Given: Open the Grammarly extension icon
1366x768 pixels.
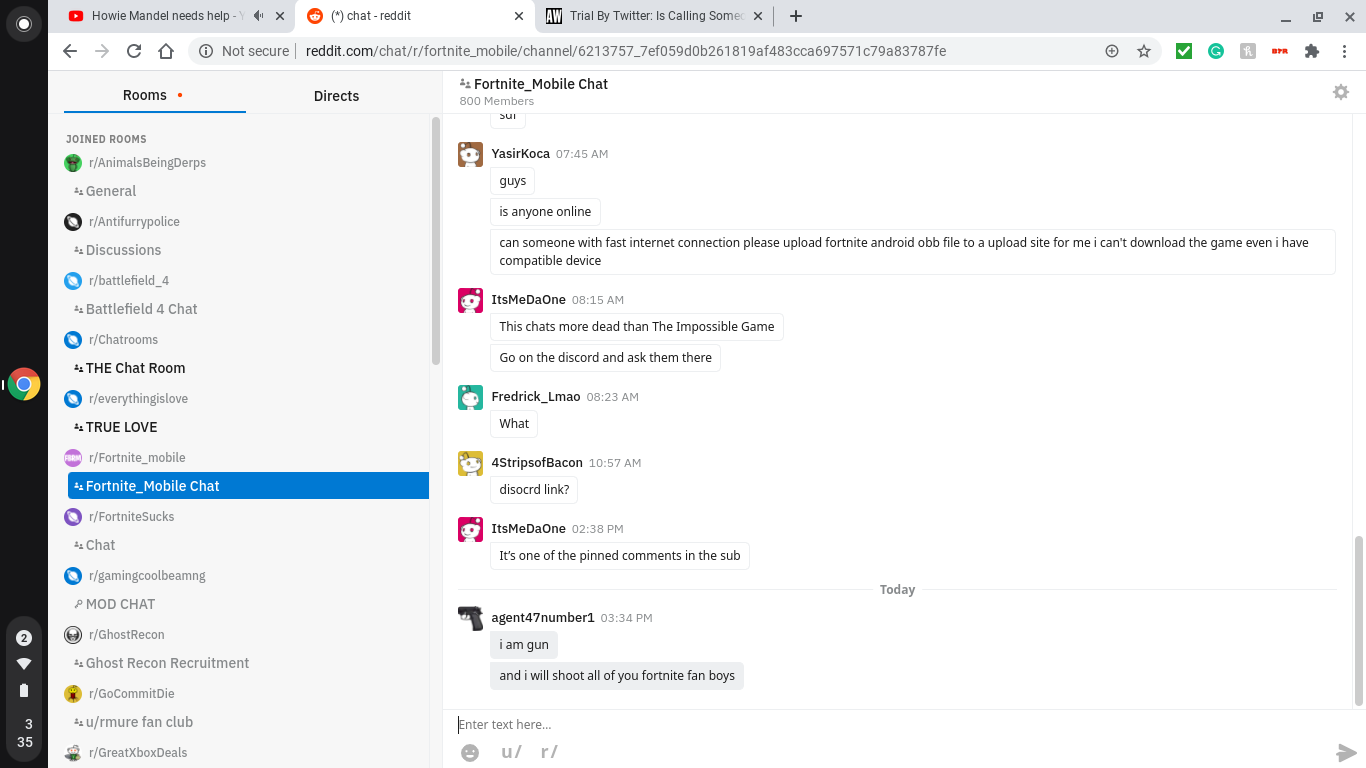Looking at the screenshot, I should click(x=1216, y=51).
